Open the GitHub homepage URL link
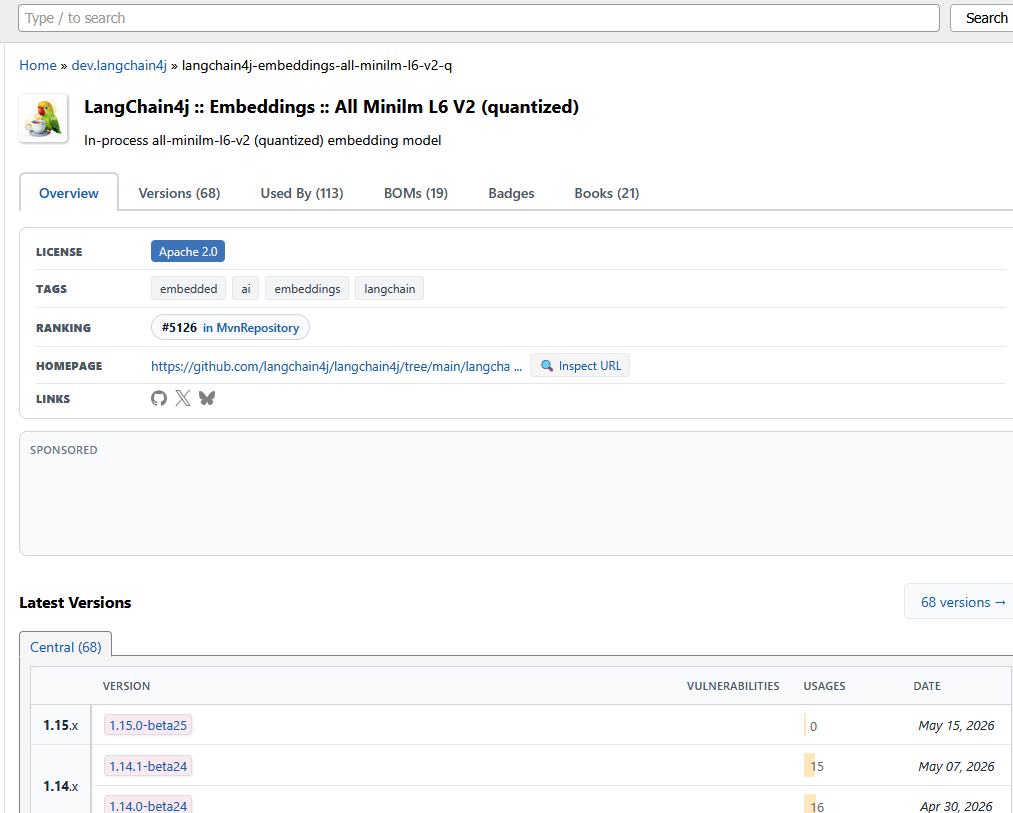 click(337, 366)
